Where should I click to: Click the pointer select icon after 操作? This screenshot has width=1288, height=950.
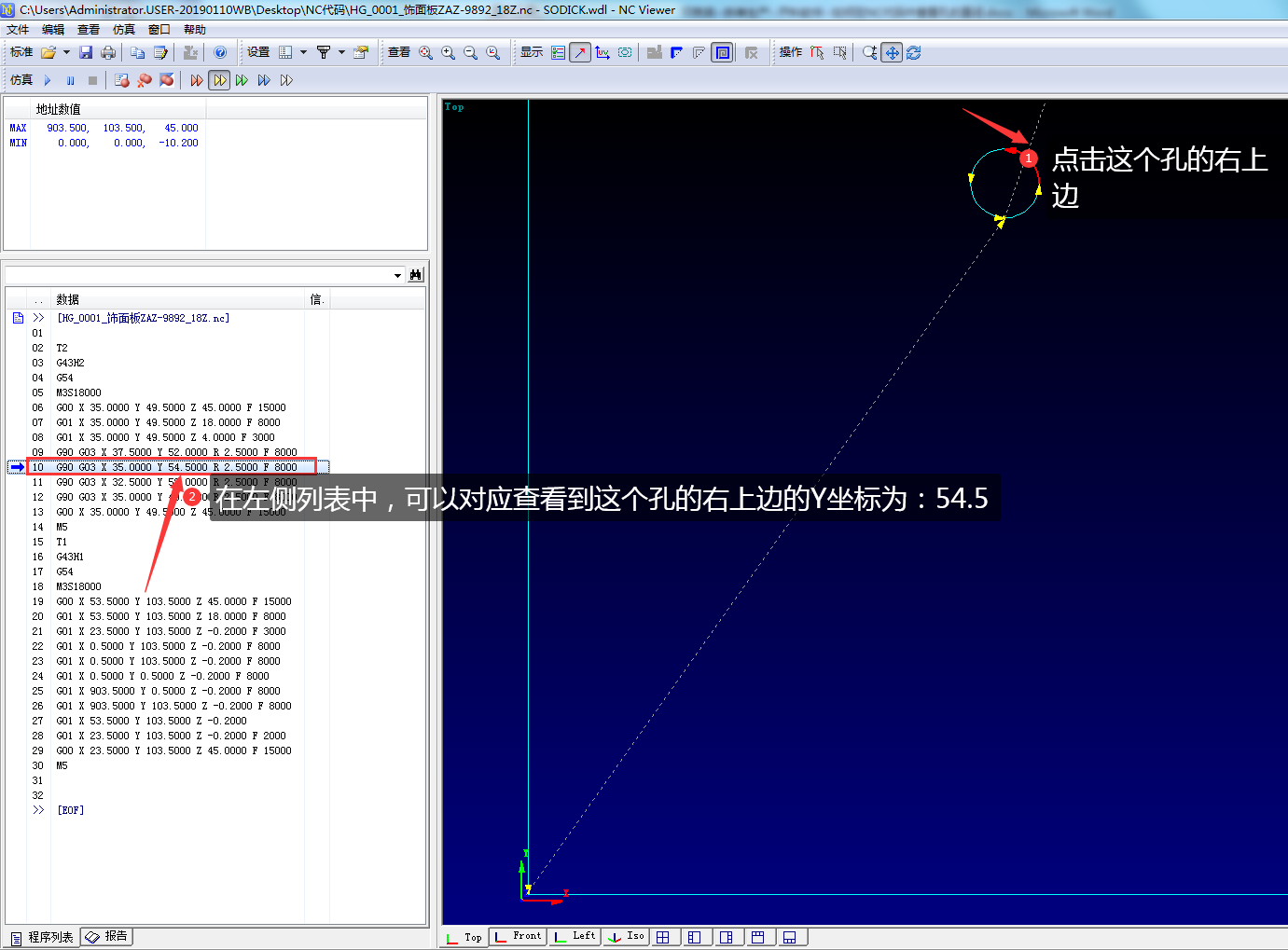[818, 52]
